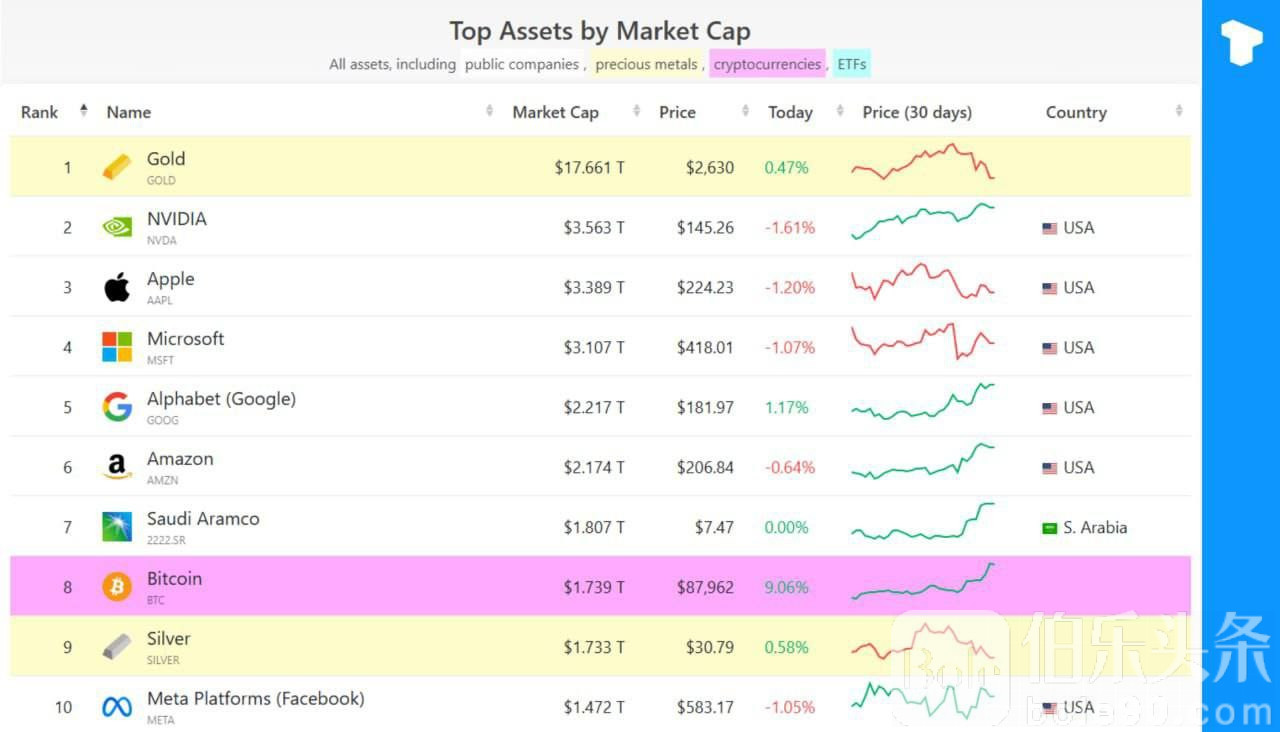
Task: Click the Amazon logo icon
Action: [x=117, y=467]
